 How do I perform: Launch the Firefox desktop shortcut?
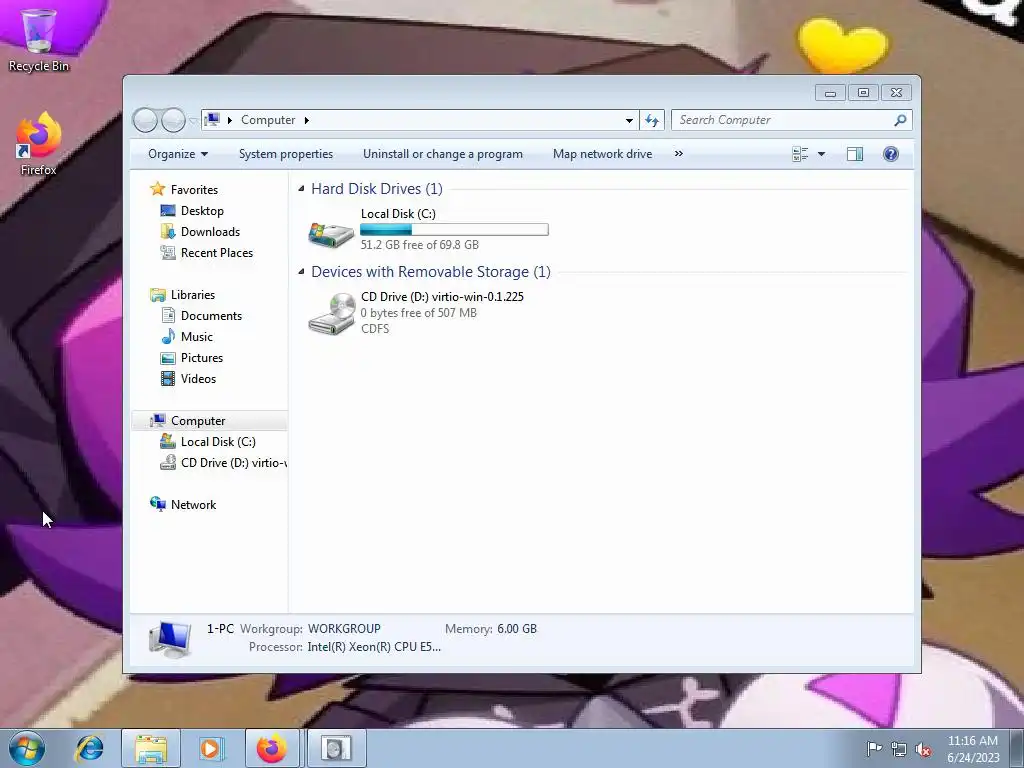(39, 144)
